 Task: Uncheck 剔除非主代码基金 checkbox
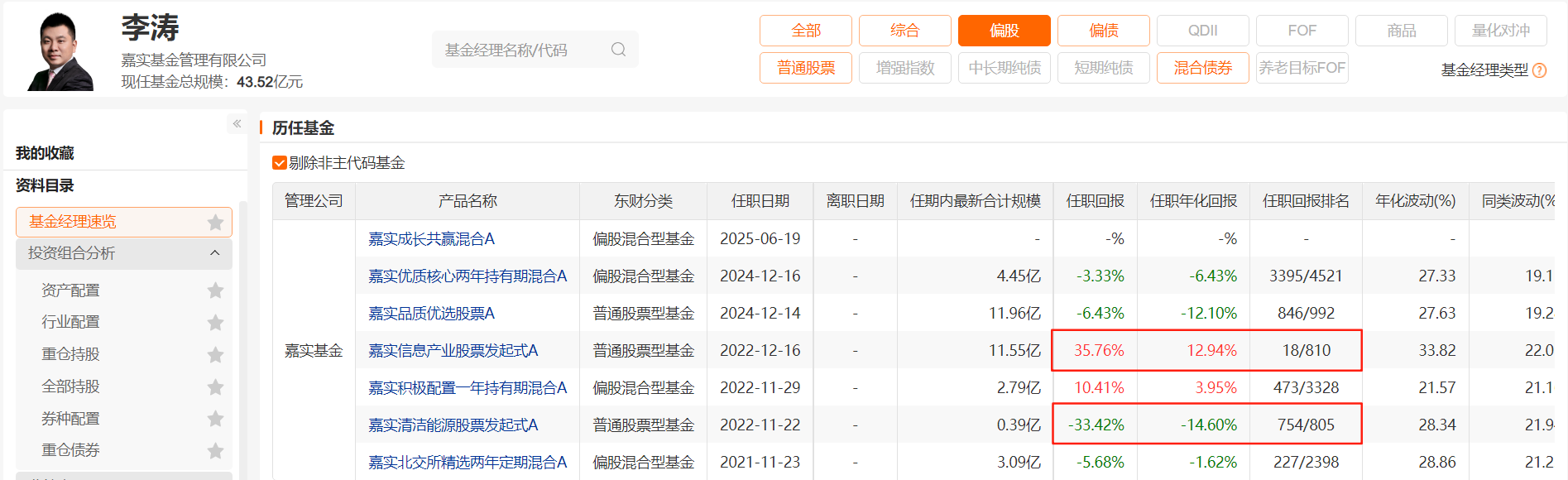tap(280, 163)
